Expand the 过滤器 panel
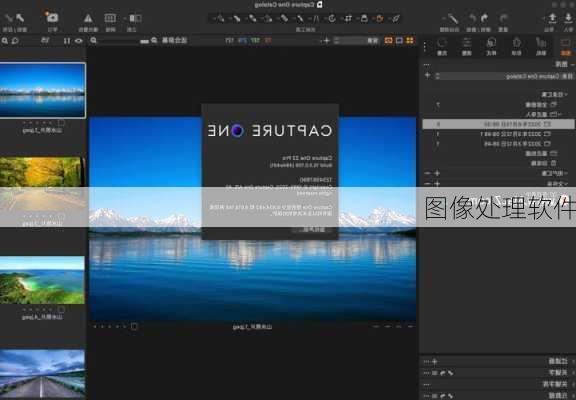Screen dimensions: 576x400 click(x=573, y=361)
